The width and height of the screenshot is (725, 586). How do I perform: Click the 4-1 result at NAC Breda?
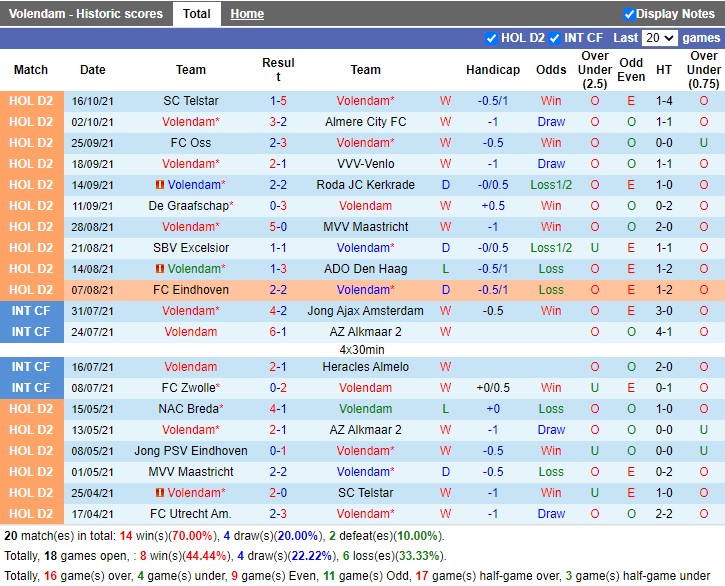point(278,409)
